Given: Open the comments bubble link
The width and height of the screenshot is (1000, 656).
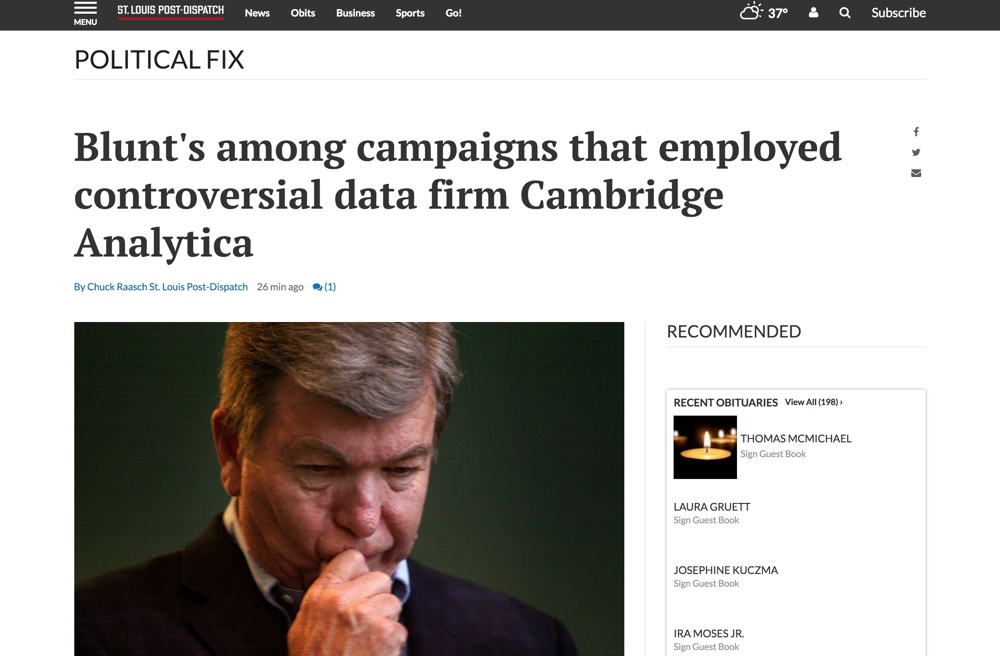Looking at the screenshot, I should [324, 287].
